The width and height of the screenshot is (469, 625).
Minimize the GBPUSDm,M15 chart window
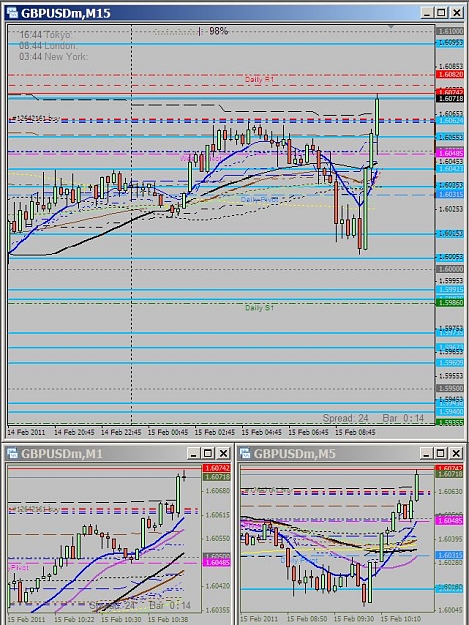pos(426,13)
